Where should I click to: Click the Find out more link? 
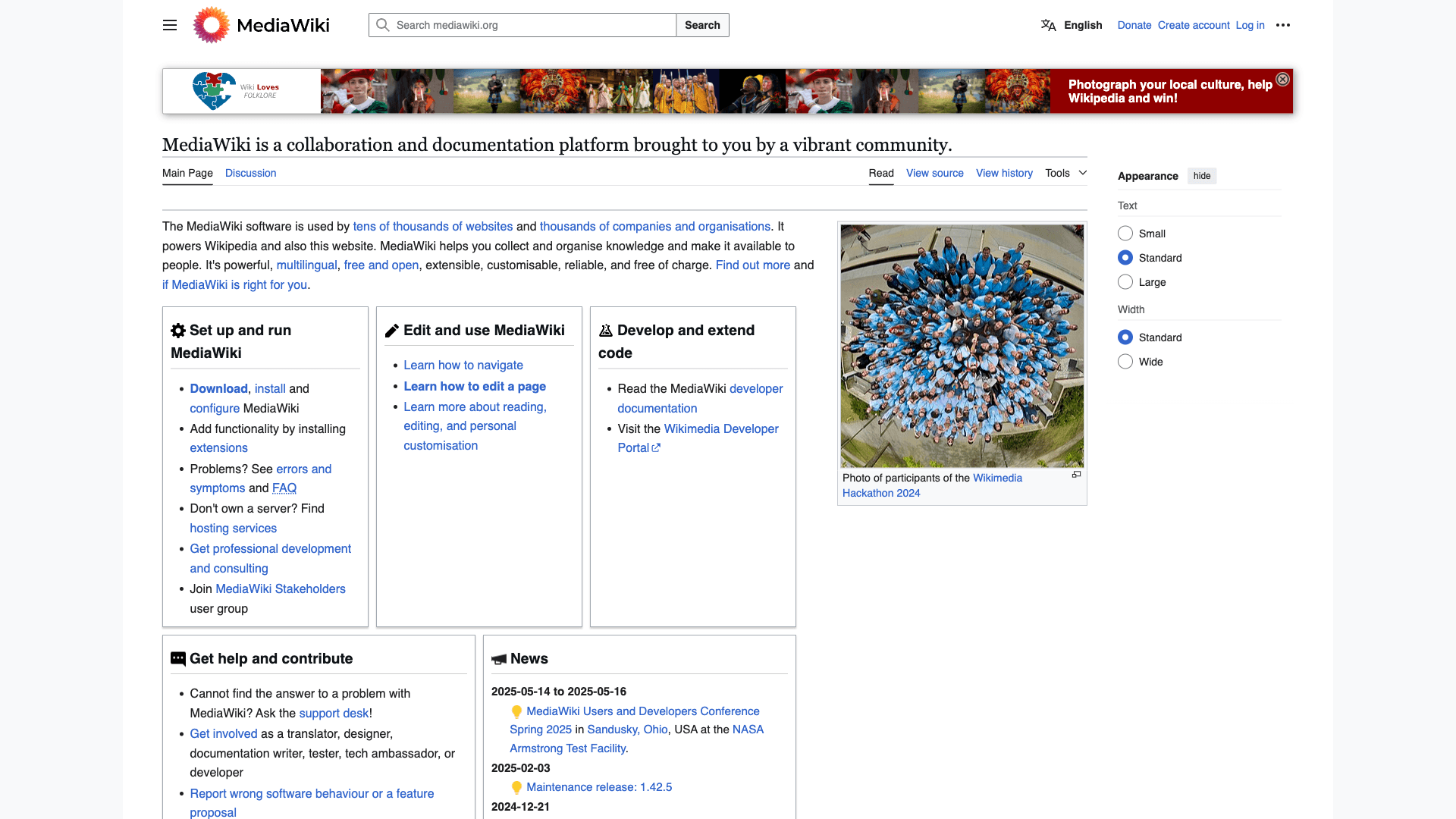(753, 265)
